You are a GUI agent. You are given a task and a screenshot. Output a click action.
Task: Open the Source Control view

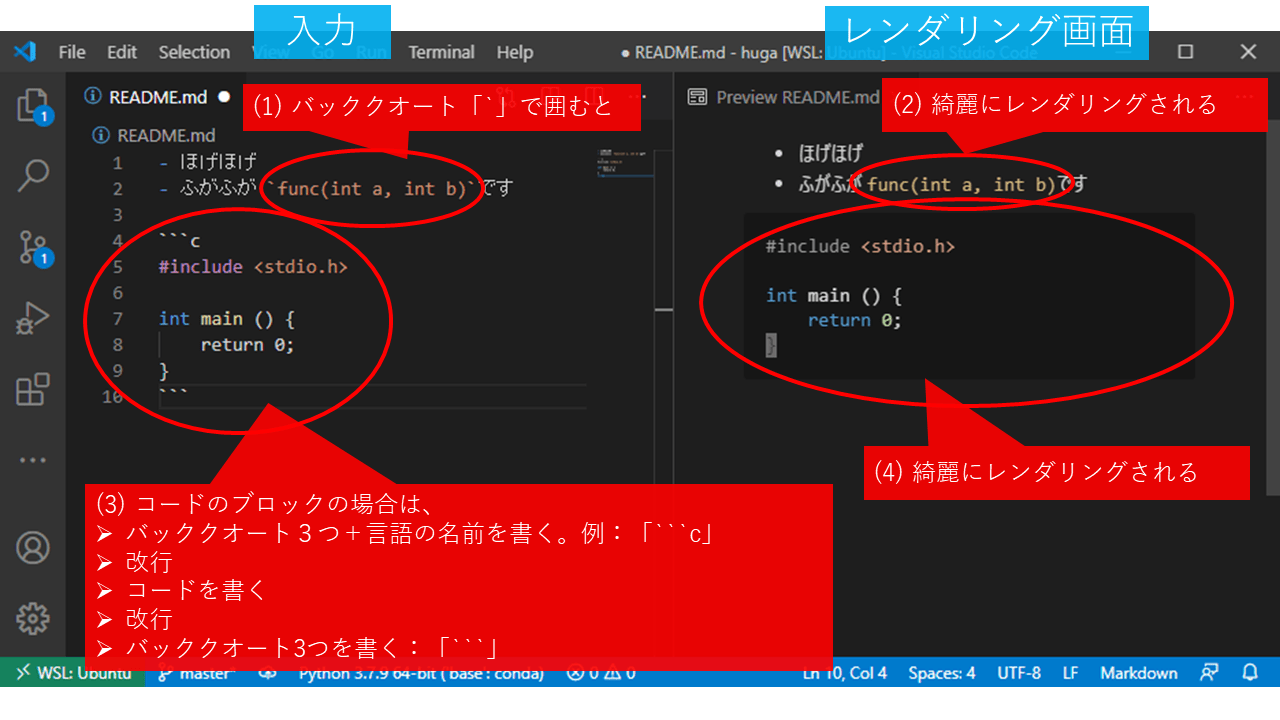pos(33,247)
